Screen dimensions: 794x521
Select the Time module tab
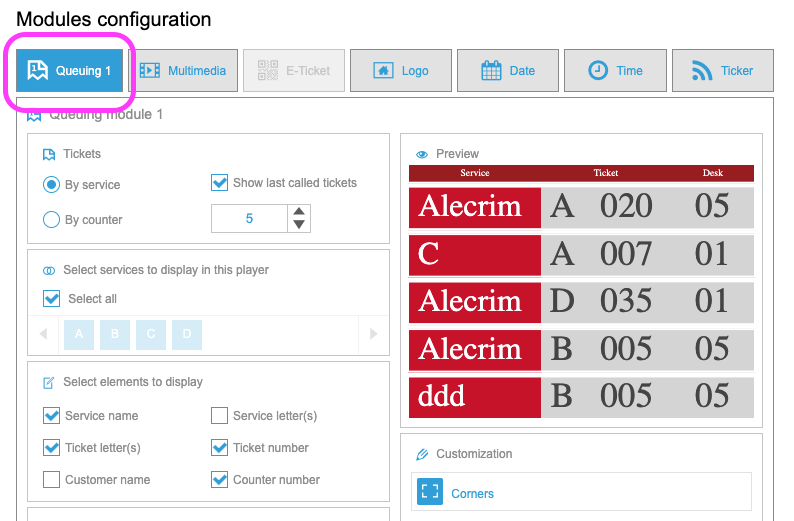point(614,70)
